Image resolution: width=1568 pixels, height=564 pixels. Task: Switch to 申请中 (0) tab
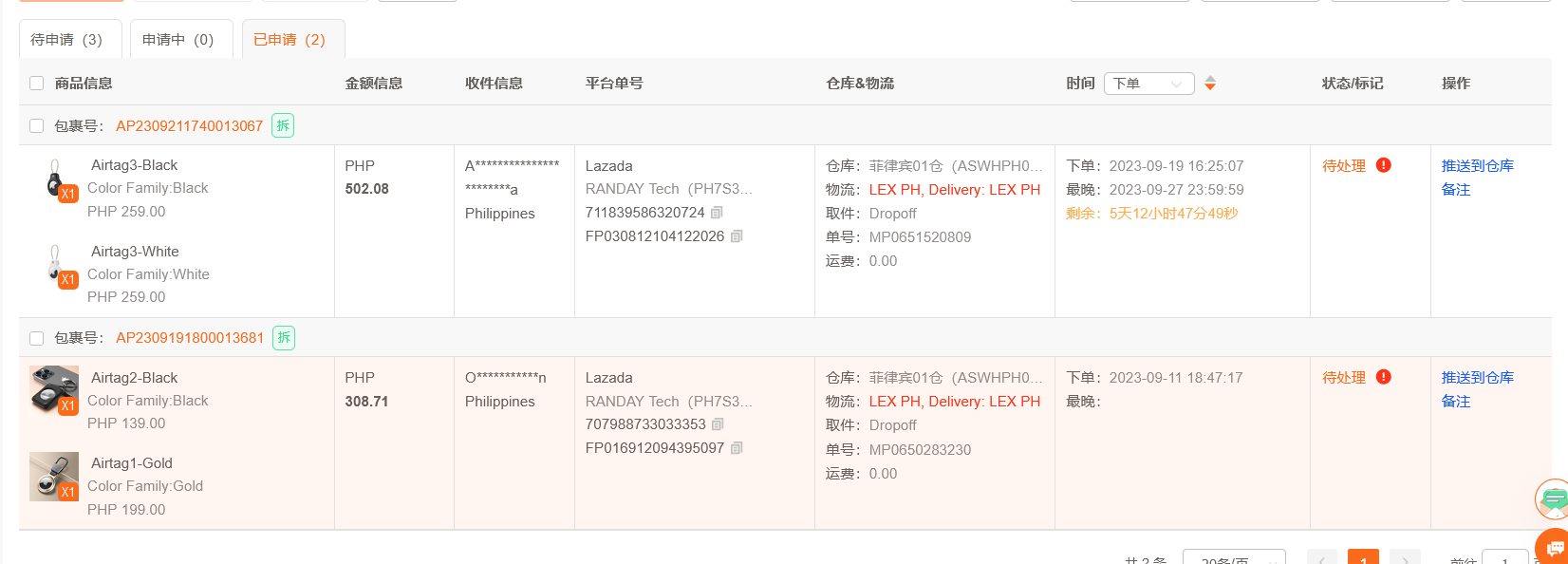coord(181,39)
